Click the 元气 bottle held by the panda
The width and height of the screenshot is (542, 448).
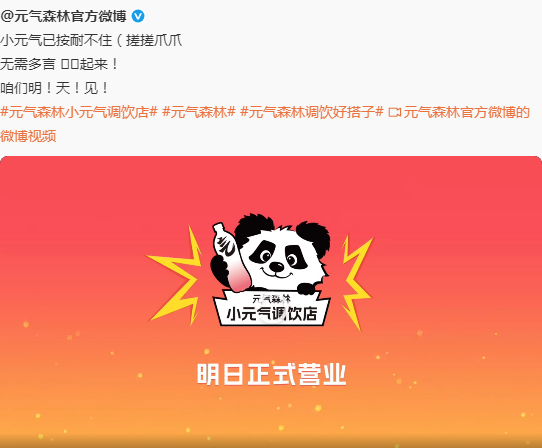click(x=229, y=258)
